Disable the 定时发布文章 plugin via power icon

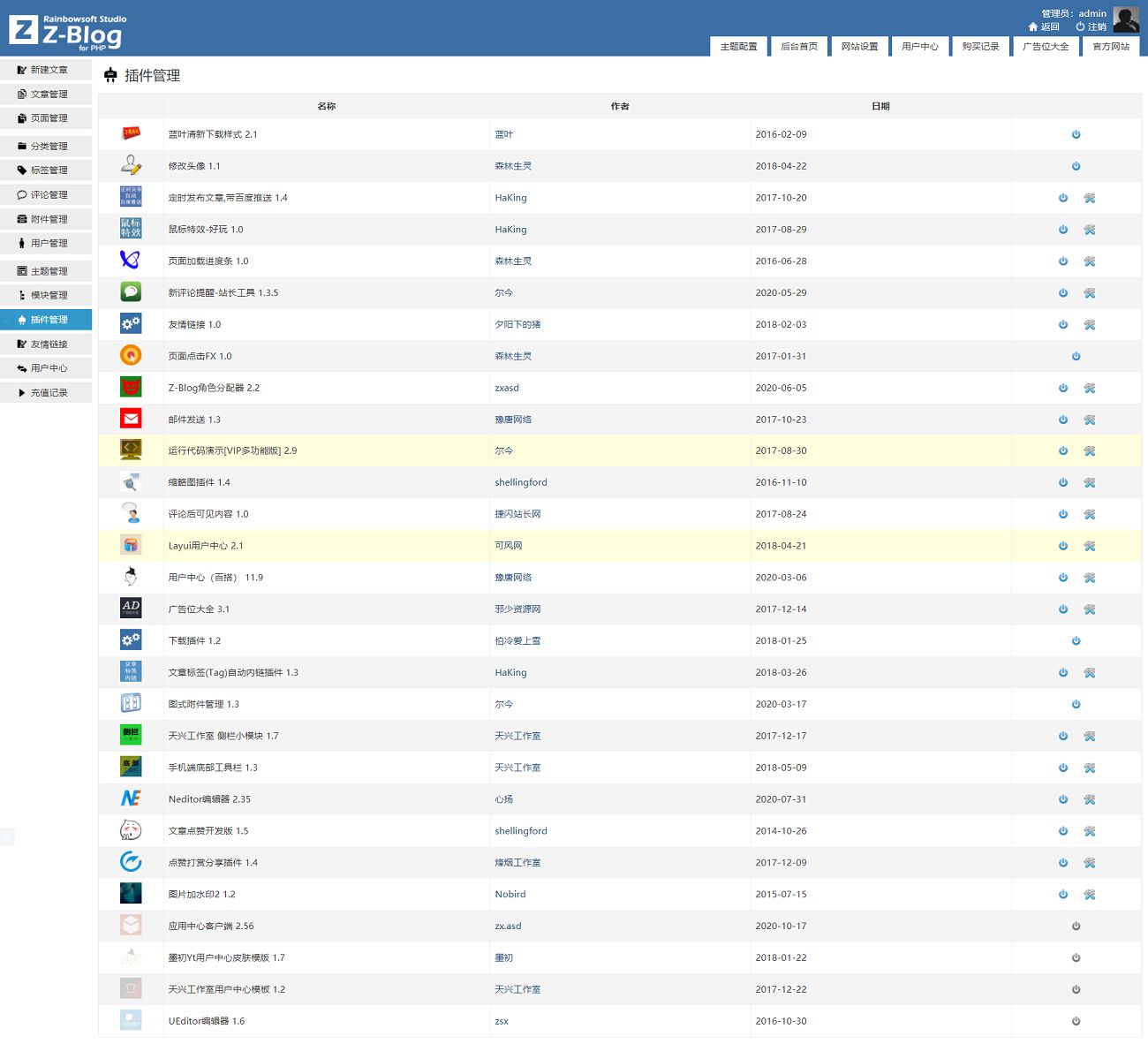(1063, 198)
